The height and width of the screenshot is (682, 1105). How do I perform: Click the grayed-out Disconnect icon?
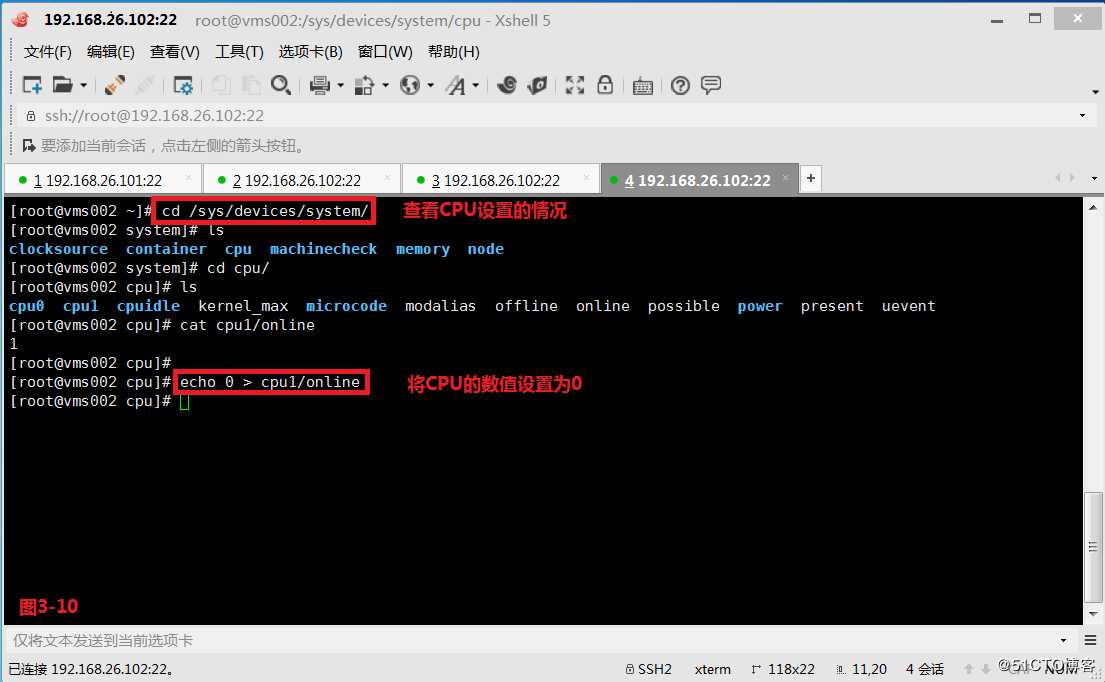click(145, 85)
